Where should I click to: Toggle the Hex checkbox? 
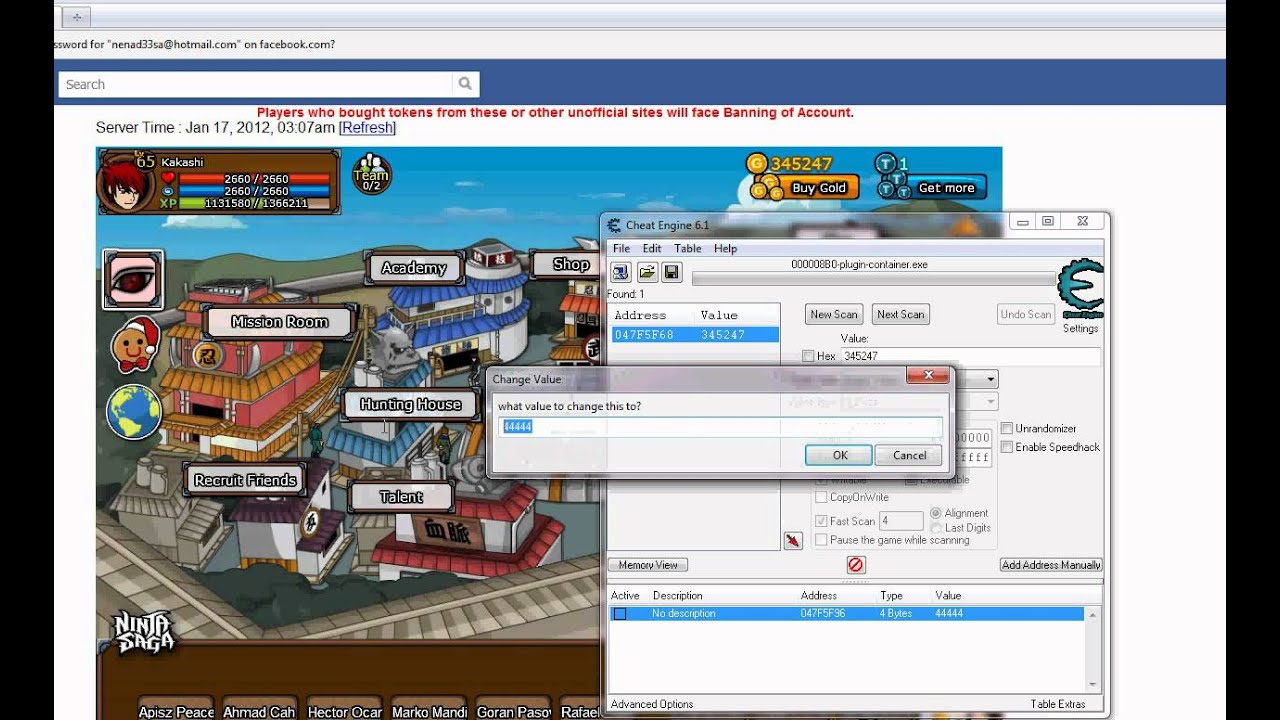808,356
